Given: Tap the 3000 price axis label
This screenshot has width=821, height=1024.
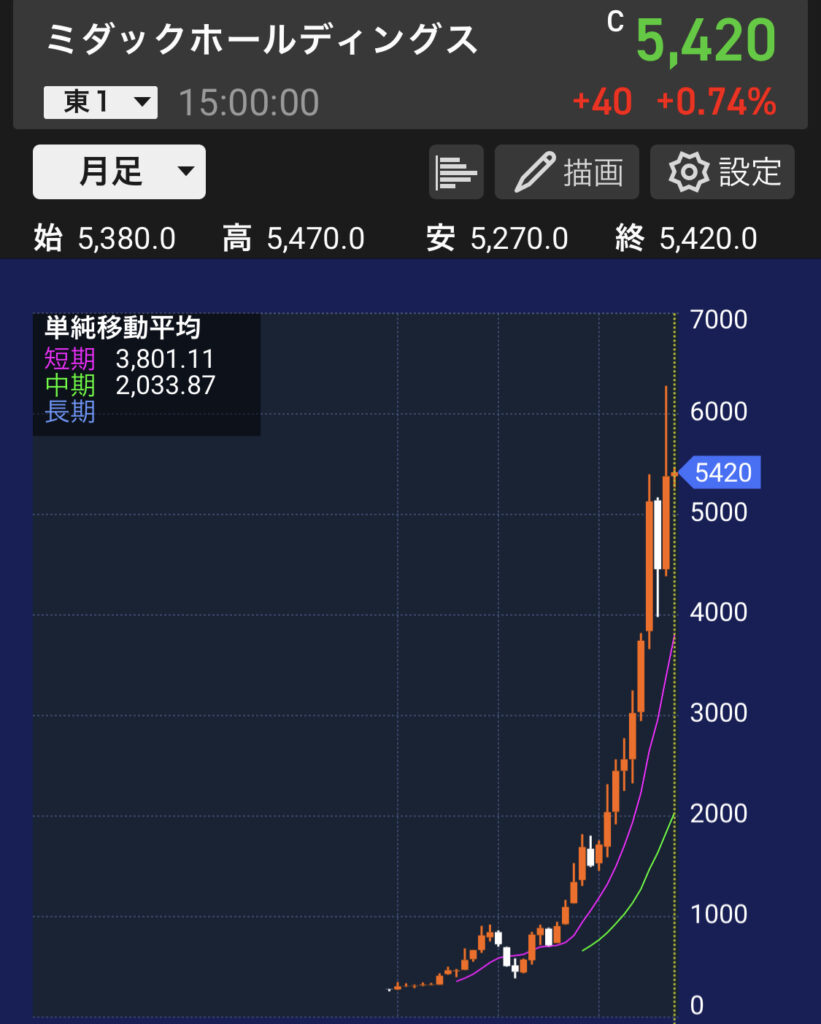Looking at the screenshot, I should point(718,712).
